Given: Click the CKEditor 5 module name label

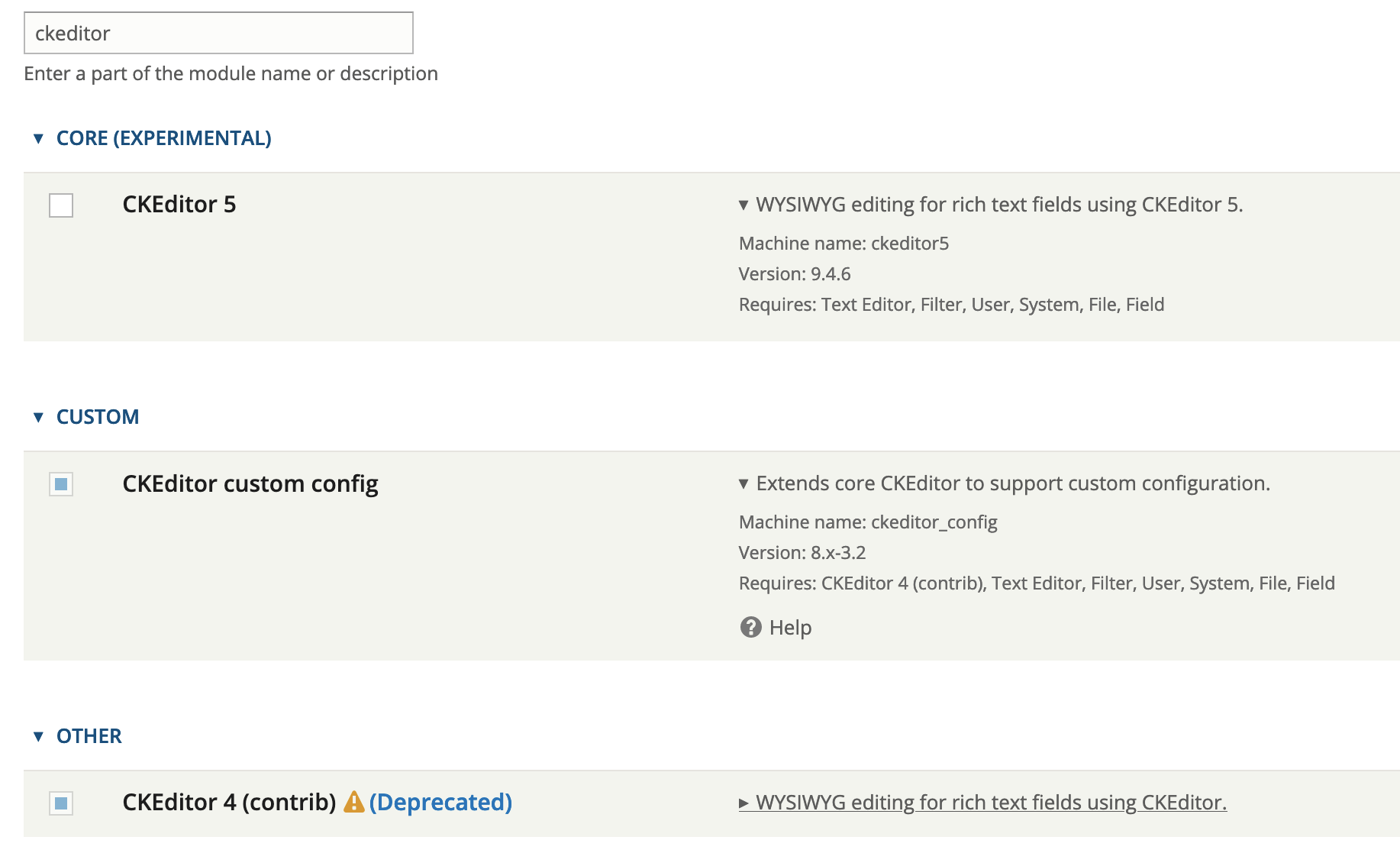Looking at the screenshot, I should [x=179, y=205].
